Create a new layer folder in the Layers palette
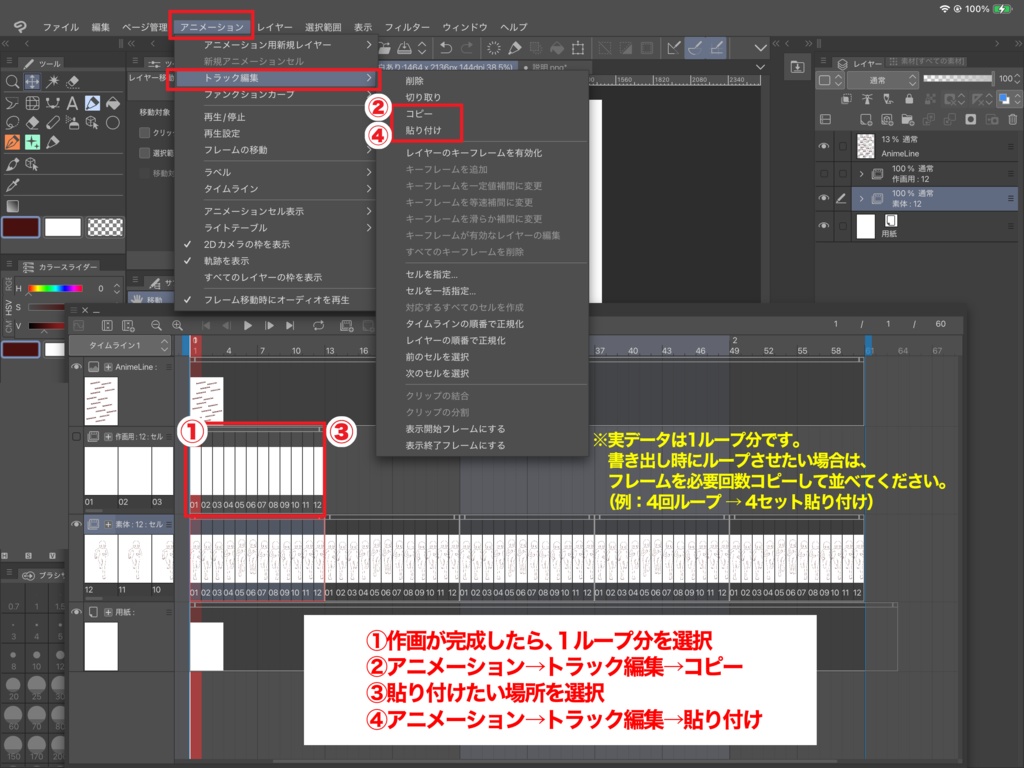Image resolution: width=1024 pixels, height=768 pixels. tap(906, 120)
